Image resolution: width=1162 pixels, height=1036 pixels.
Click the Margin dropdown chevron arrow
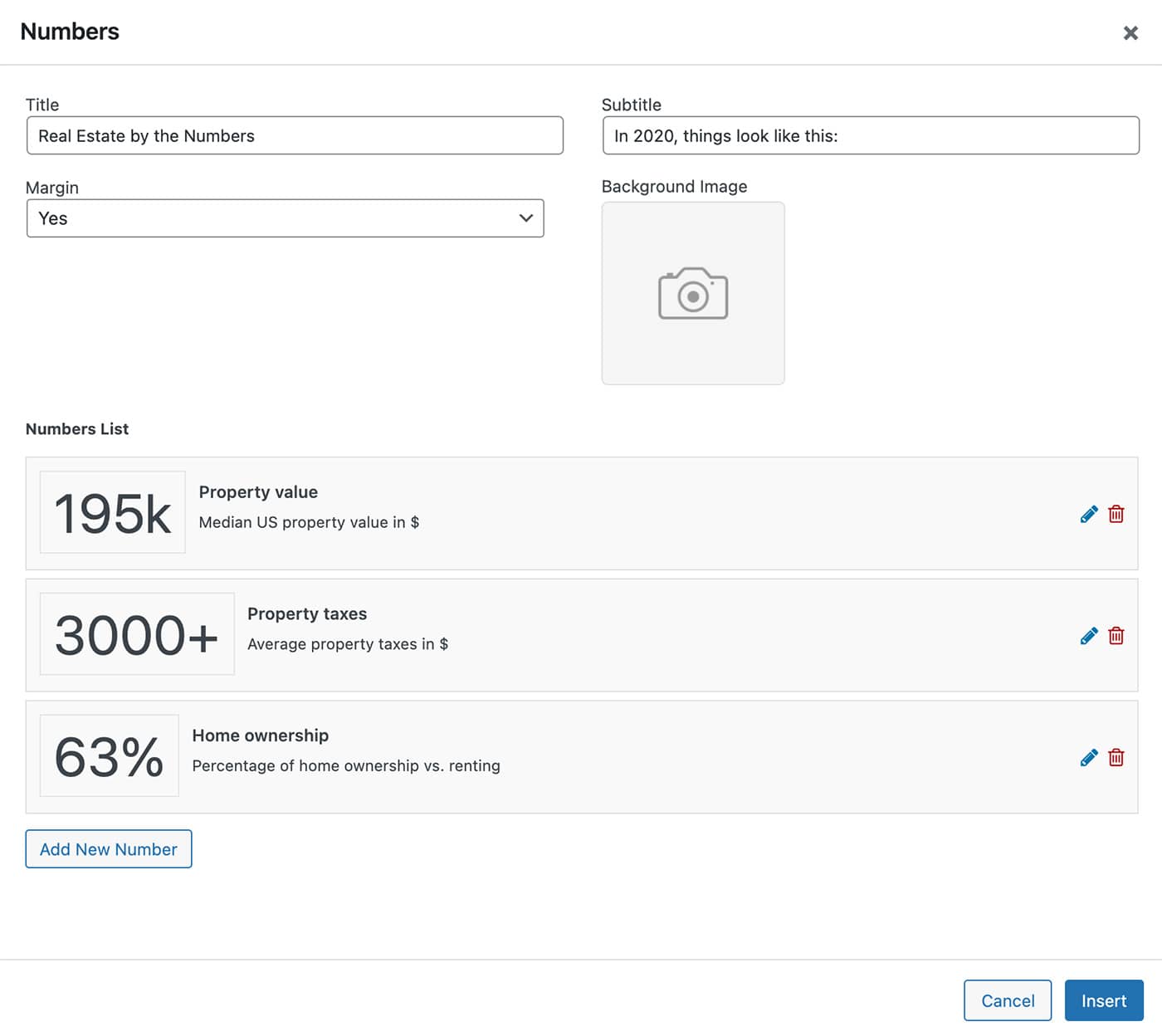coord(525,218)
